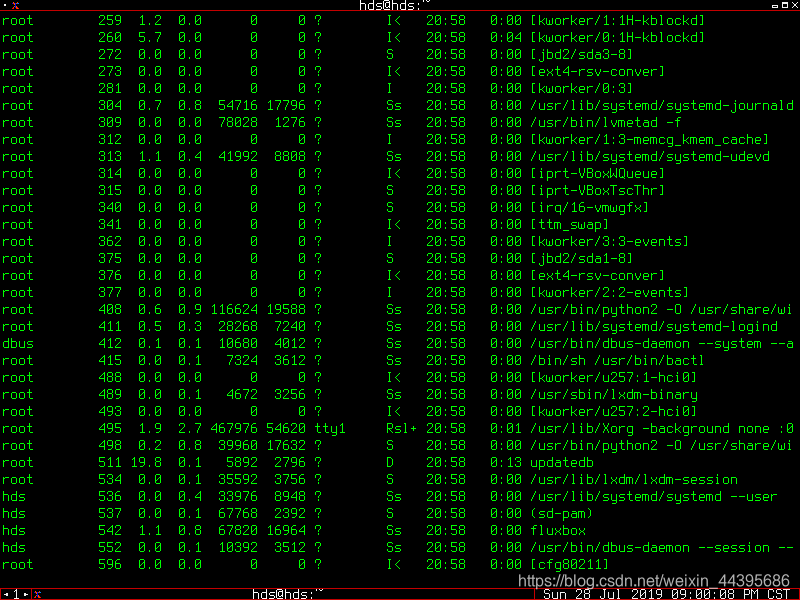Click the /usr/bin/dbus-daemon --session command
The height and width of the screenshot is (600, 800).
662,548
